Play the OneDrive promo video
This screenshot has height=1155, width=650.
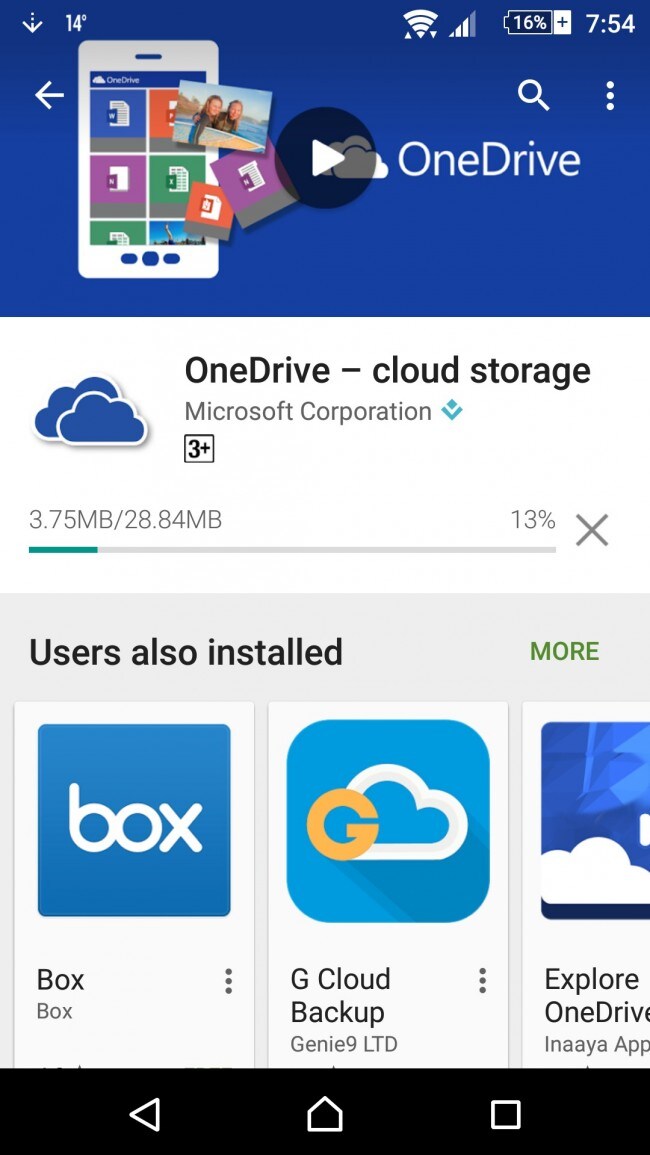click(x=325, y=158)
